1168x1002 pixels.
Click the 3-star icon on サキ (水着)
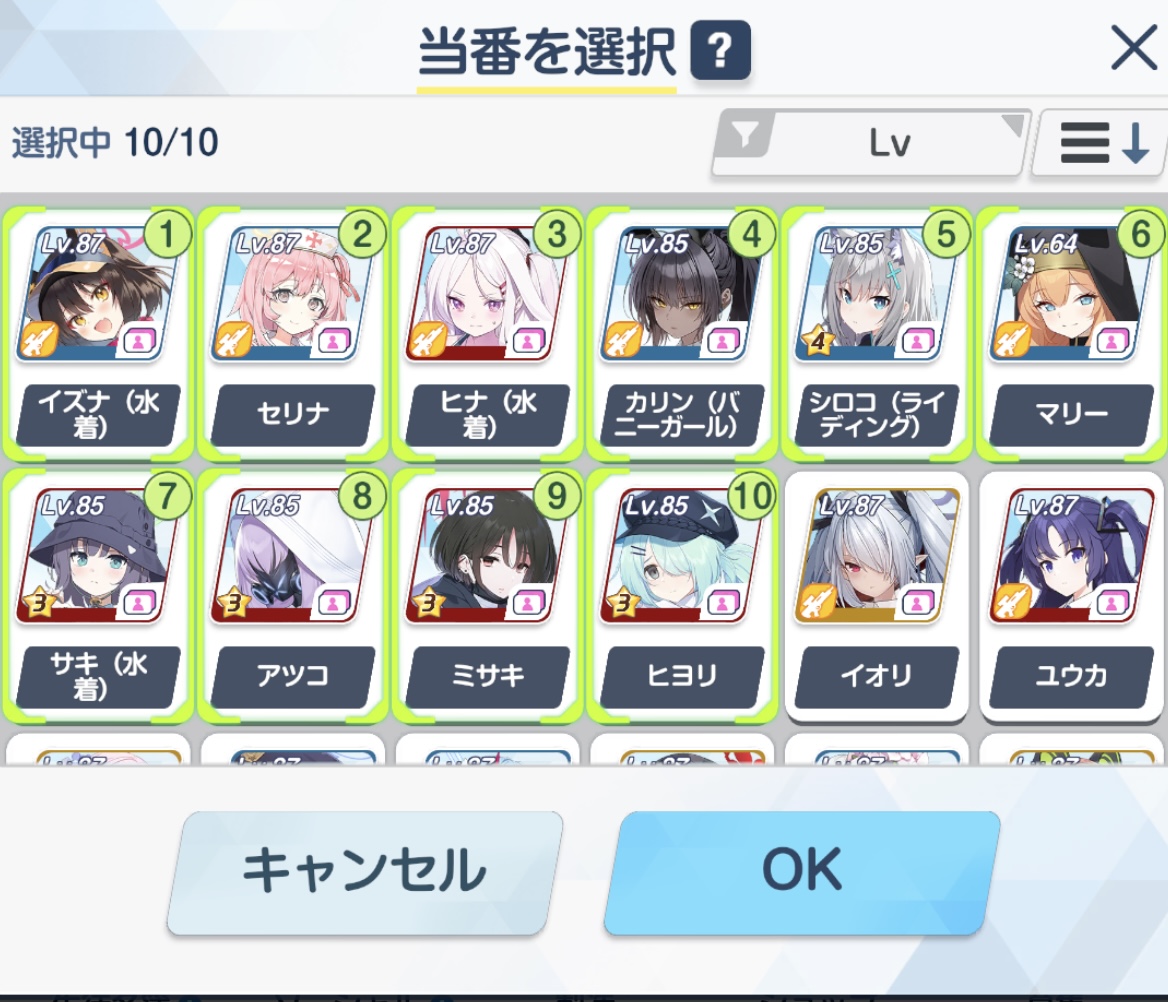pyautogui.click(x=38, y=603)
